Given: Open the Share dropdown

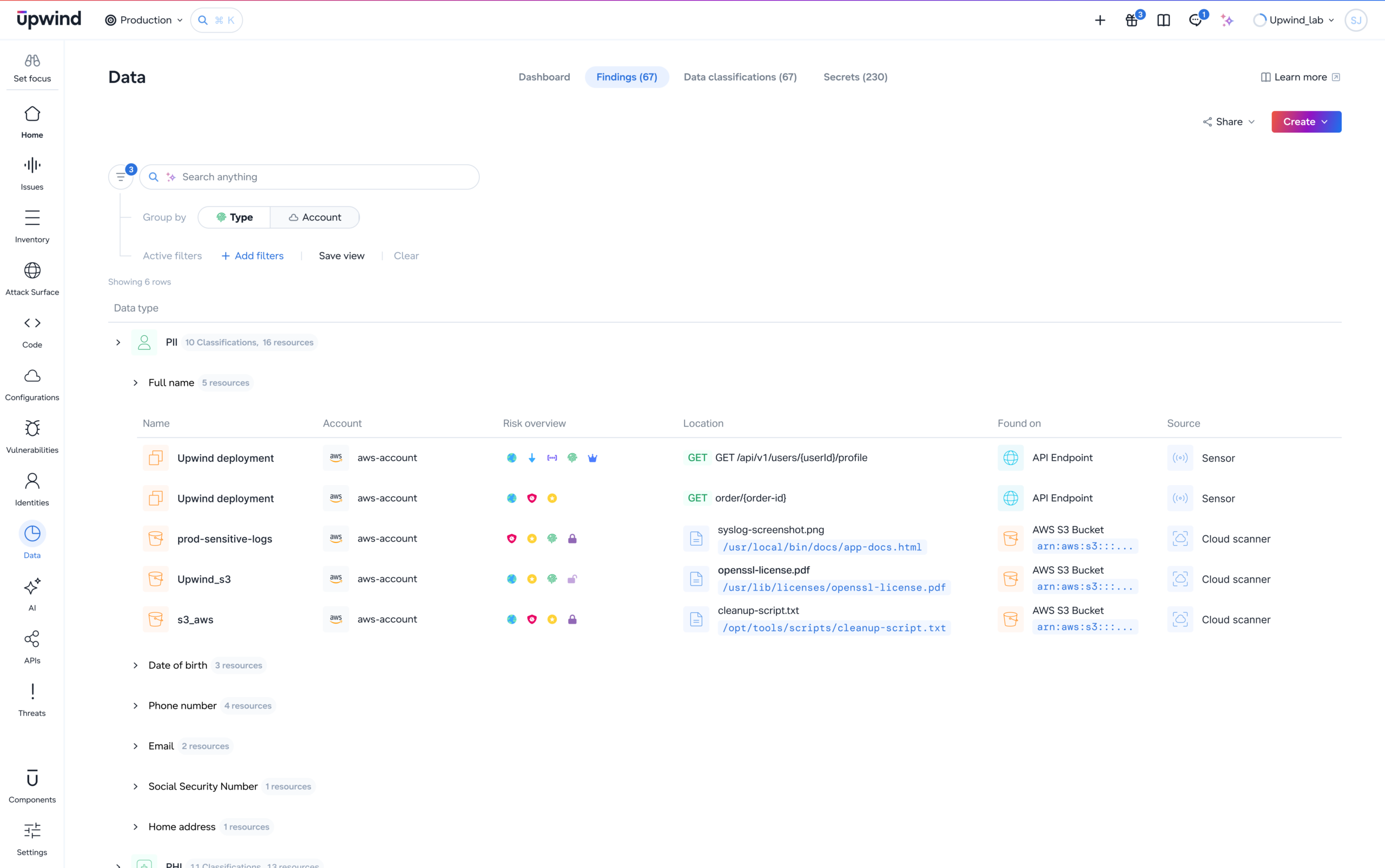Looking at the screenshot, I should pyautogui.click(x=1228, y=122).
